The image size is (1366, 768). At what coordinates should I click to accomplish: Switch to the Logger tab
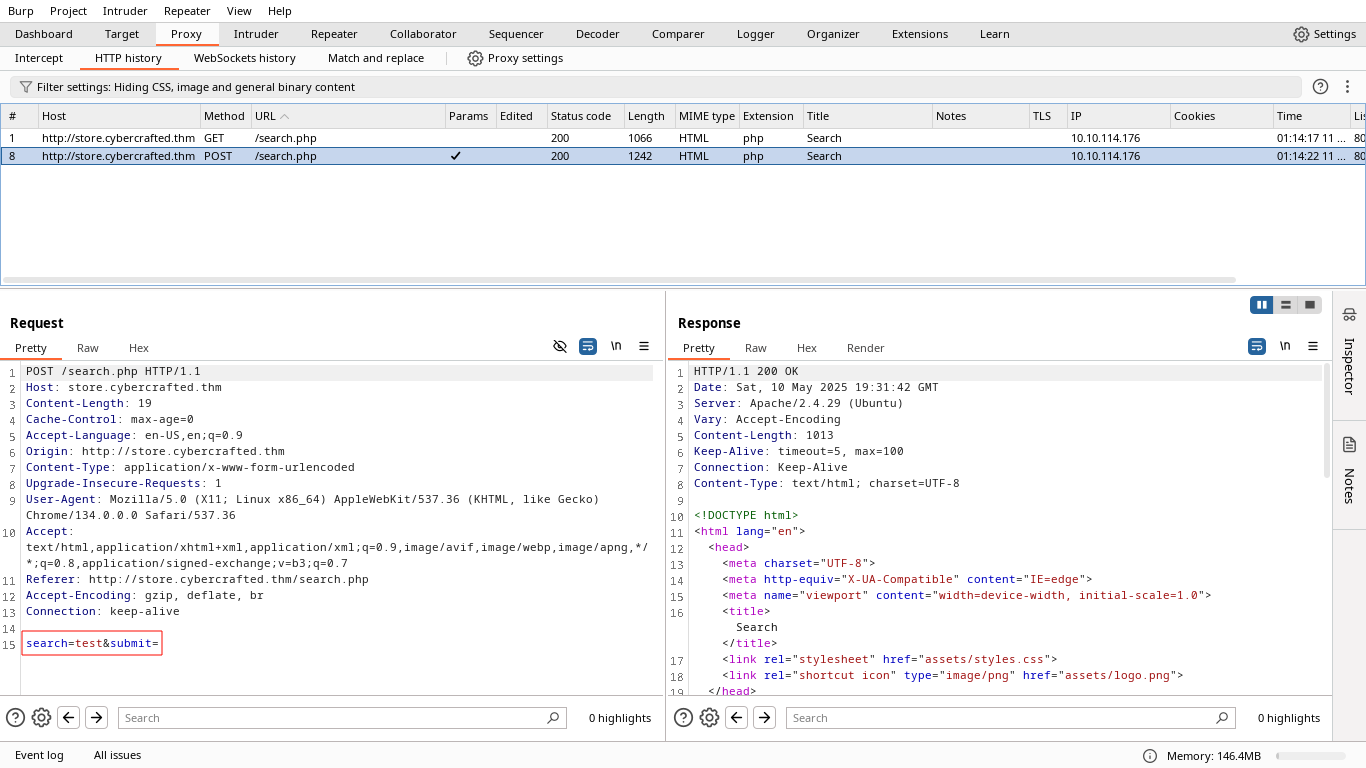[x=756, y=34]
